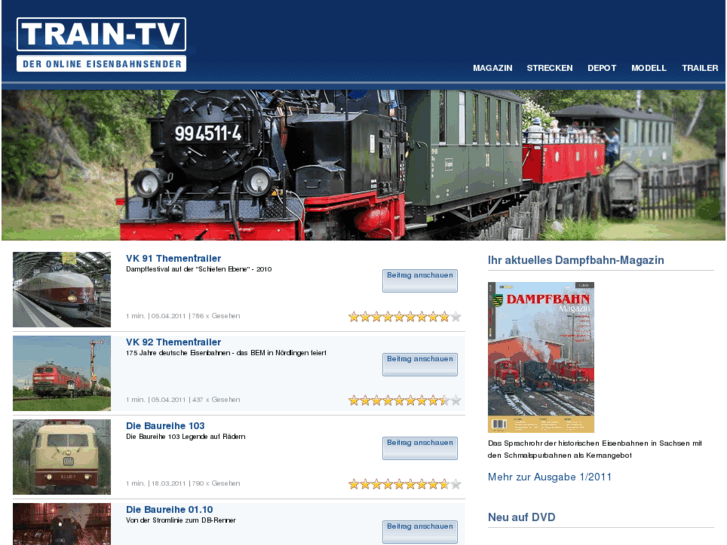727x545 pixels.
Task: Click the 790 x Gesehen info line
Action: pos(183,483)
